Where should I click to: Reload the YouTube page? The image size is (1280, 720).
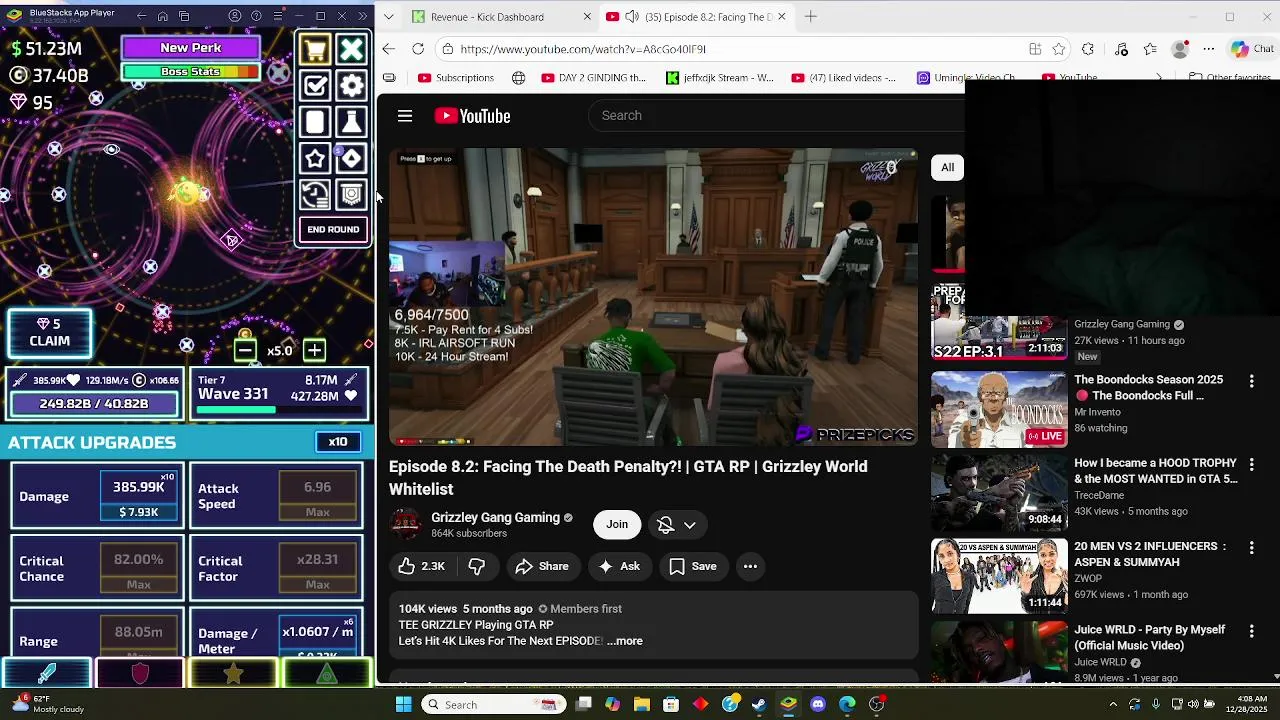tap(418, 49)
